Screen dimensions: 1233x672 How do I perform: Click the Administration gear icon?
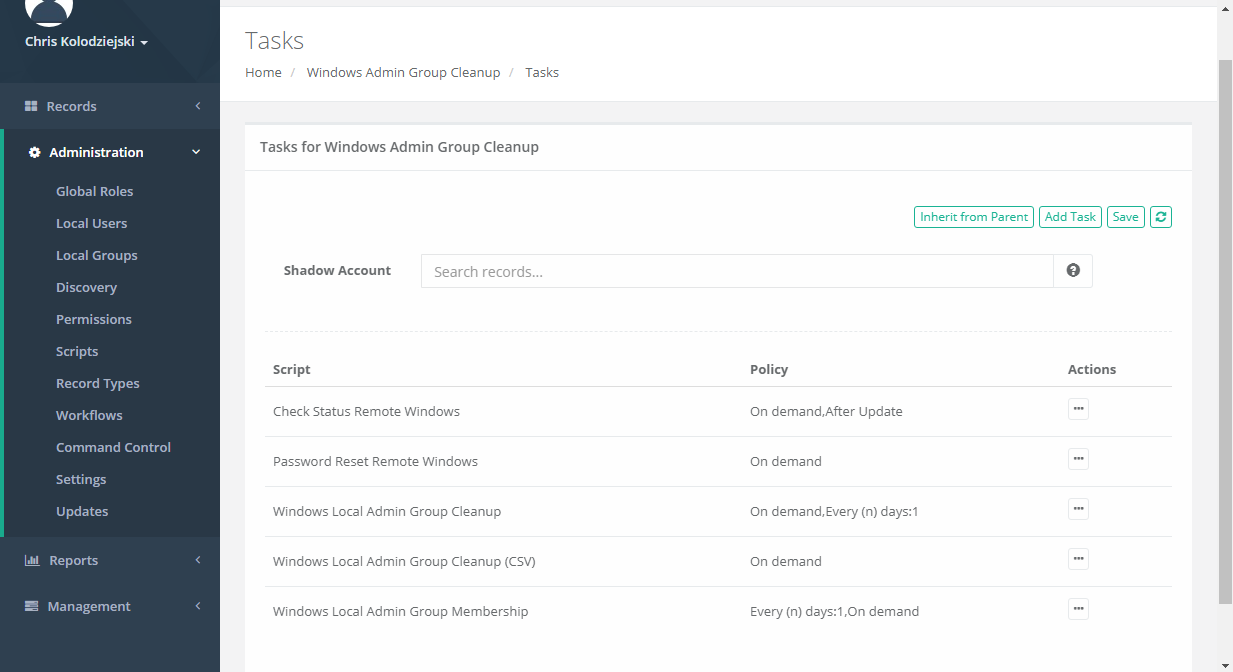[35, 152]
